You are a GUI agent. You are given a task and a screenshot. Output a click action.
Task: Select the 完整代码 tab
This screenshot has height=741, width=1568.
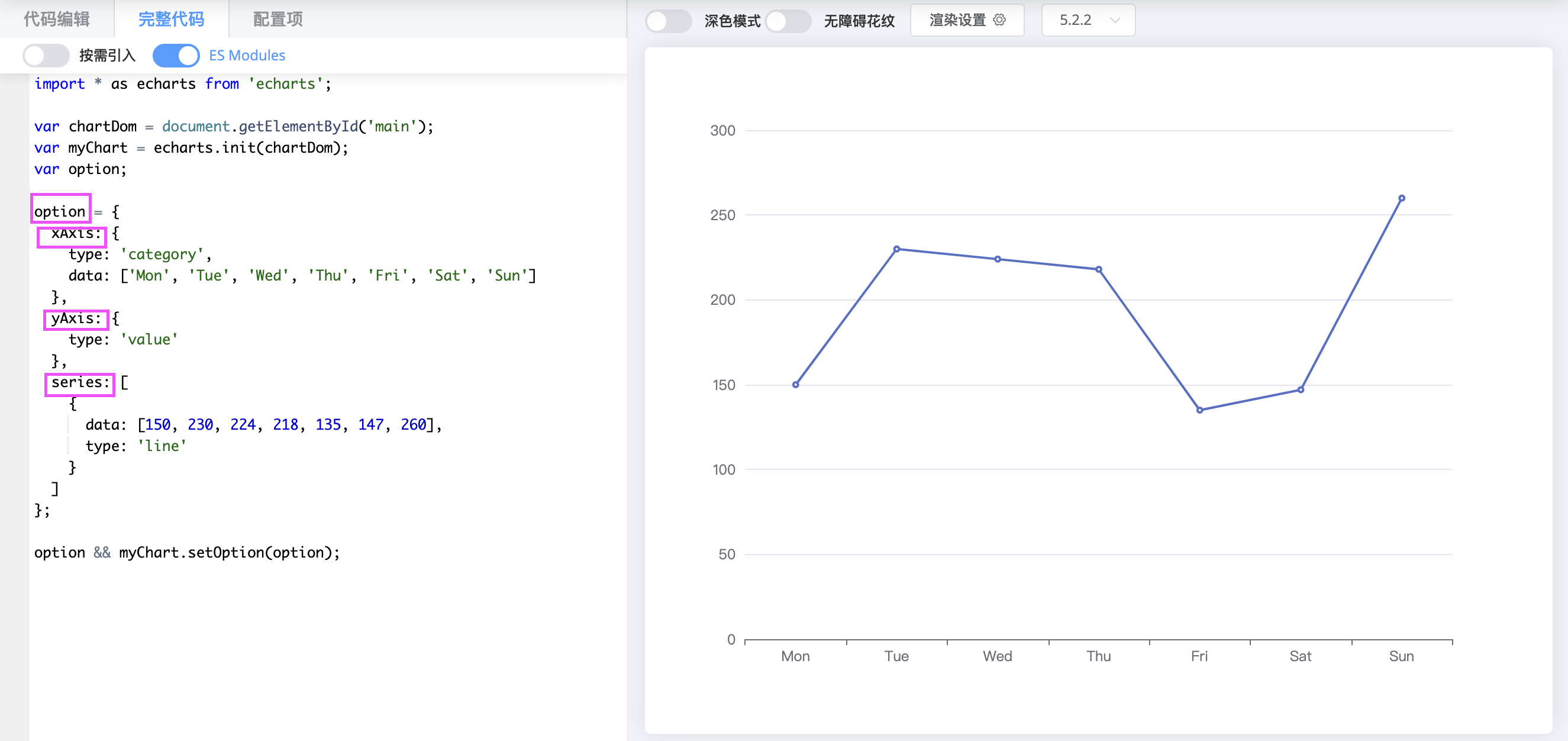[171, 19]
